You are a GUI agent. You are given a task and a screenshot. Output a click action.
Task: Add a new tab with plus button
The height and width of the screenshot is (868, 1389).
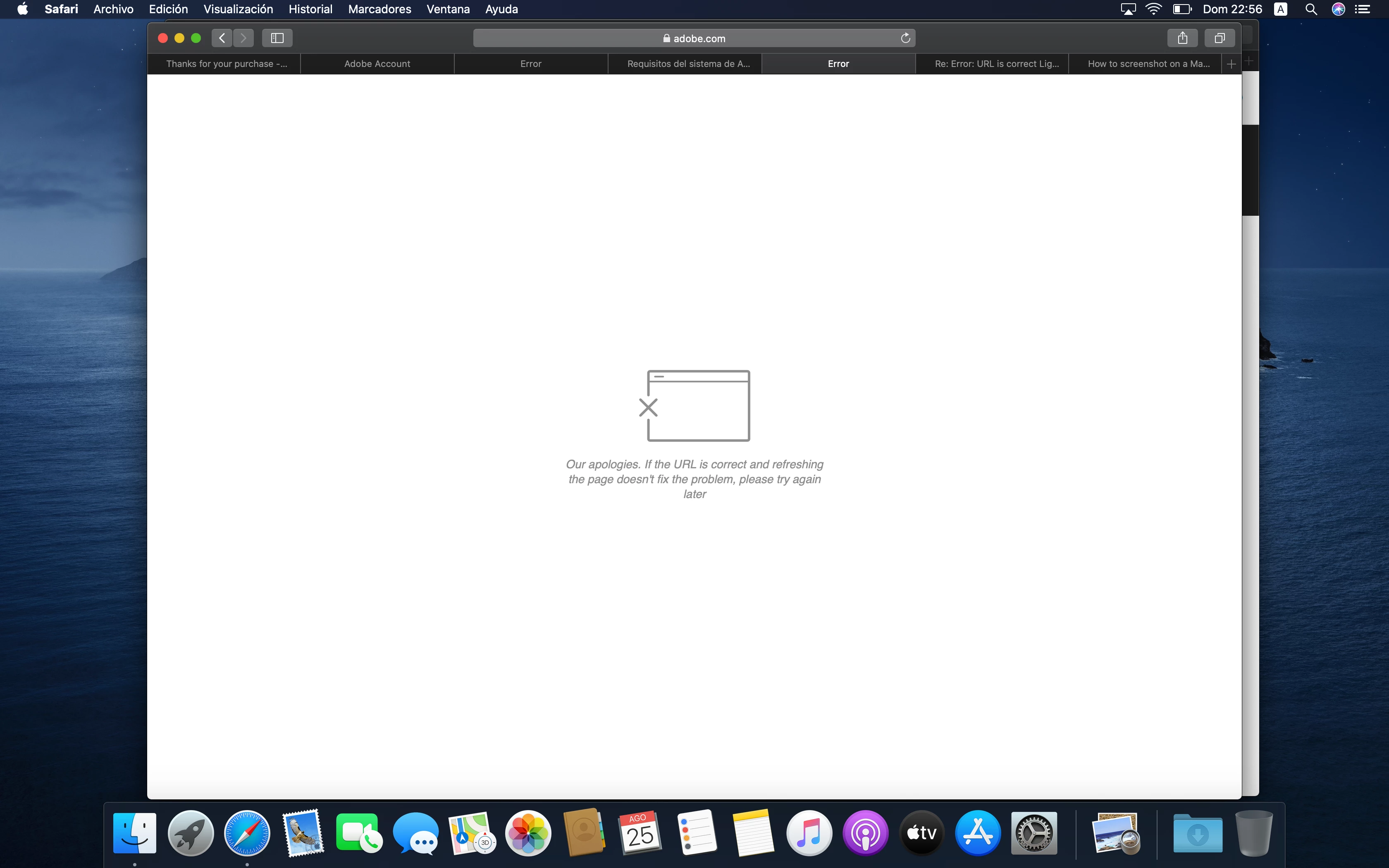(x=1231, y=64)
